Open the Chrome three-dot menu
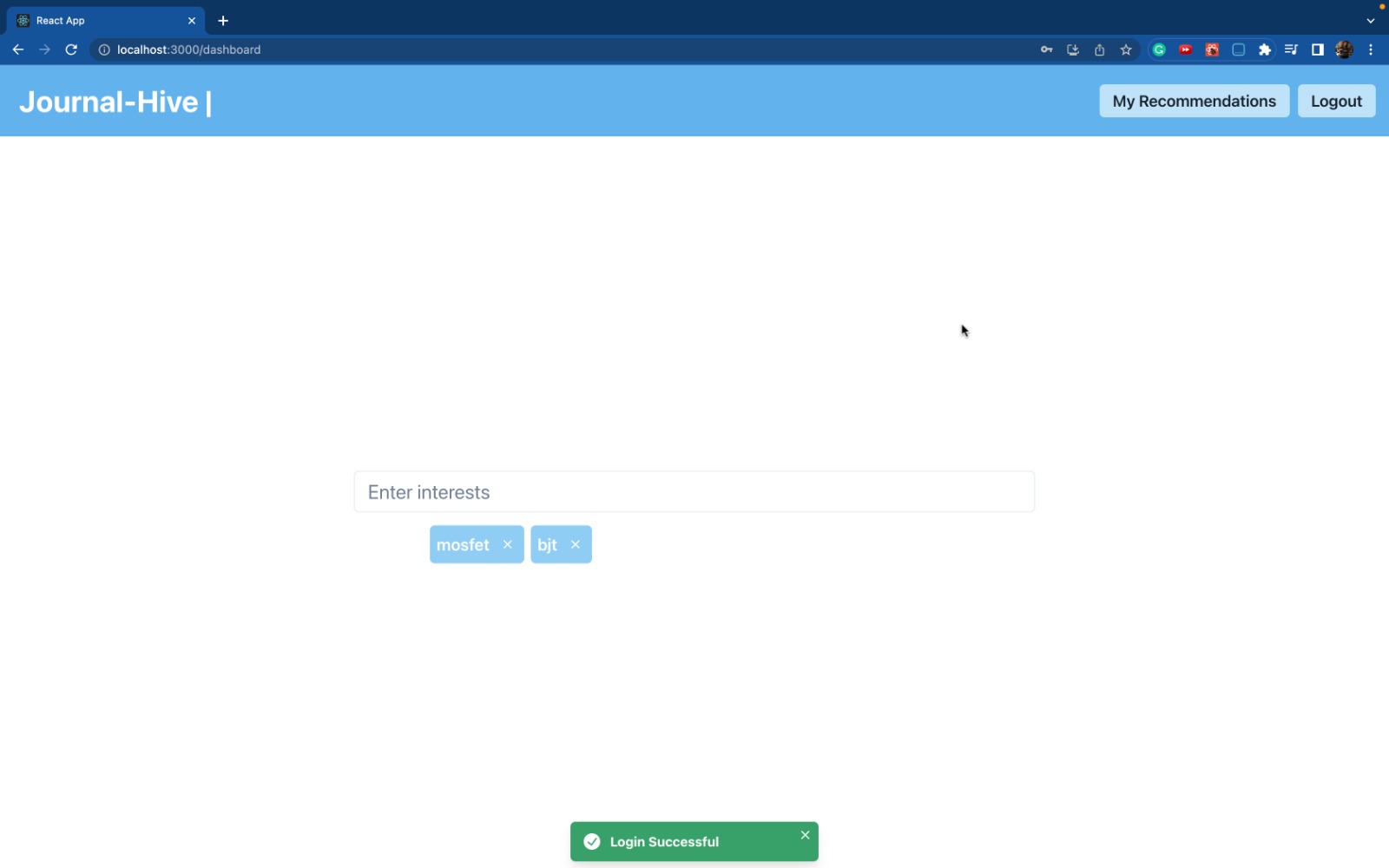 tap(1372, 49)
